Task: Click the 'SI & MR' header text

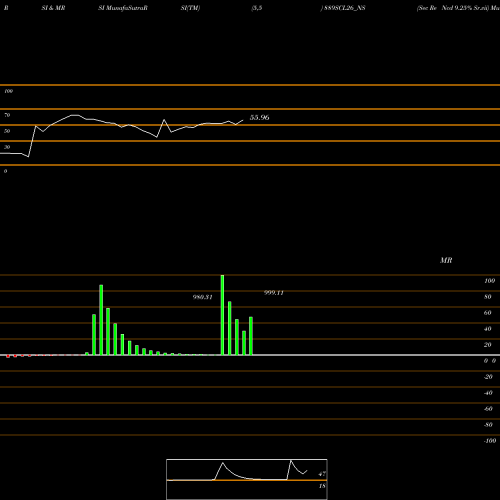Action: click(53, 8)
